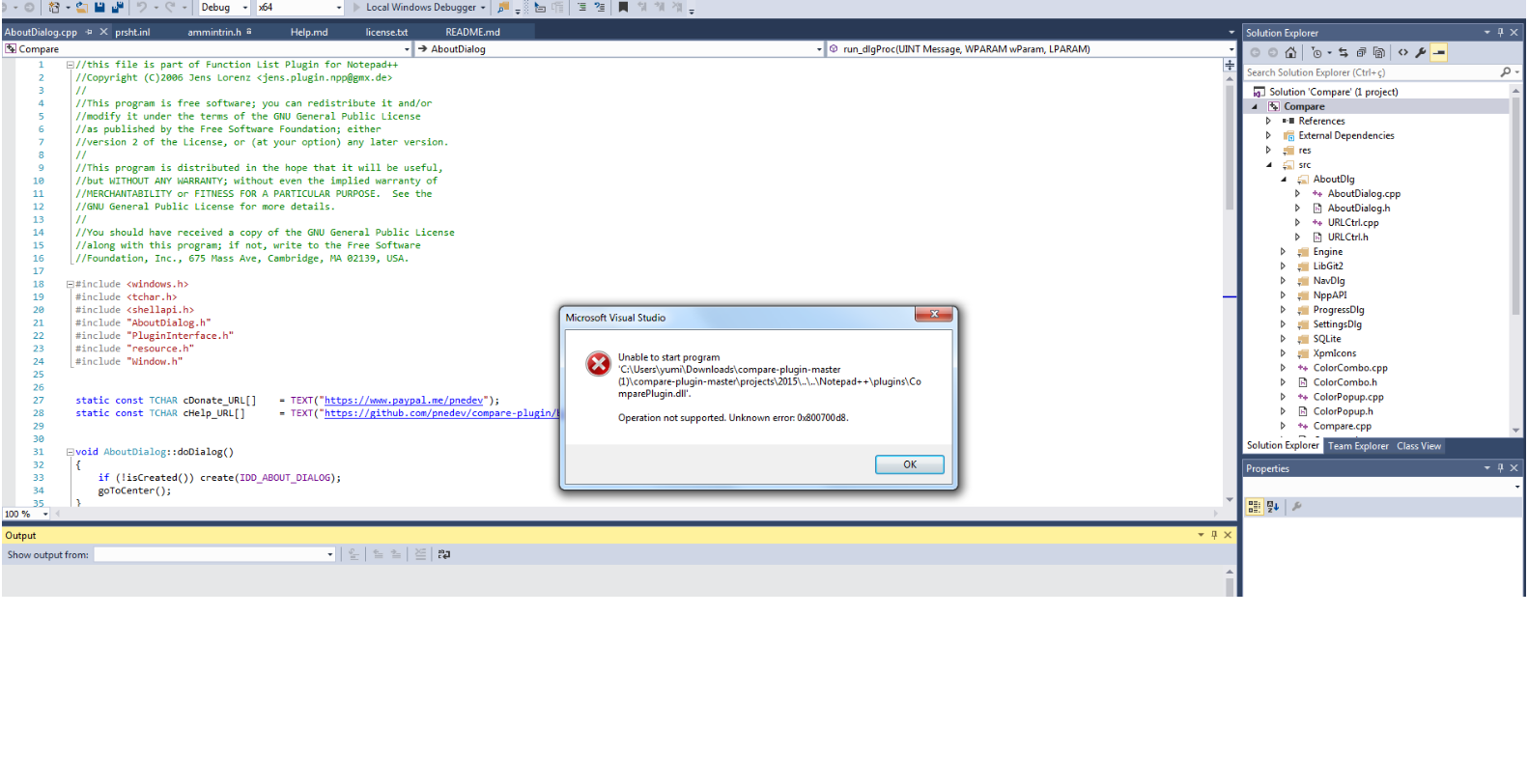Click Collapse All in Solution Explorer
Screen dimensions: 1528x784
click(x=1361, y=53)
